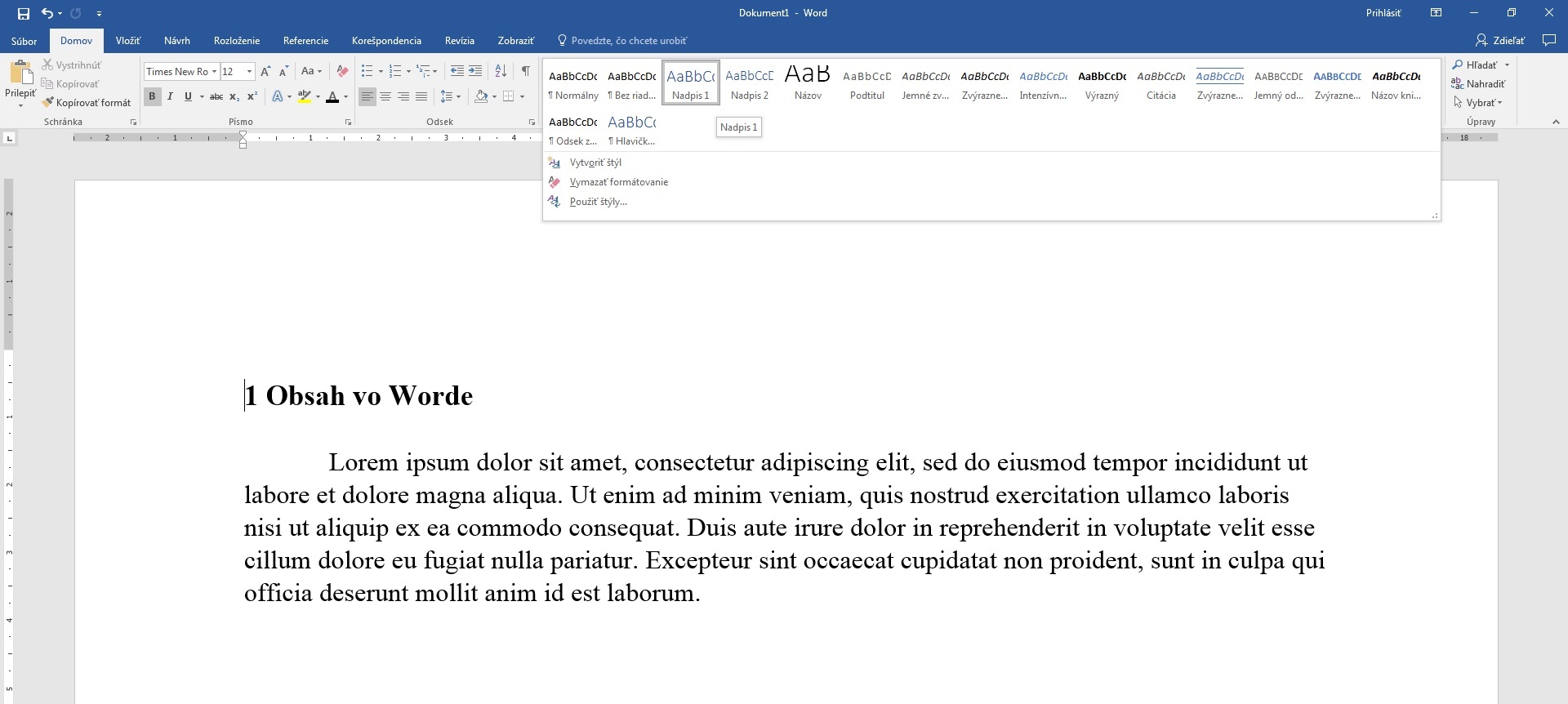Switch to the Korešpondencia tab
Viewport: 1568px width, 704px height.
(x=387, y=41)
